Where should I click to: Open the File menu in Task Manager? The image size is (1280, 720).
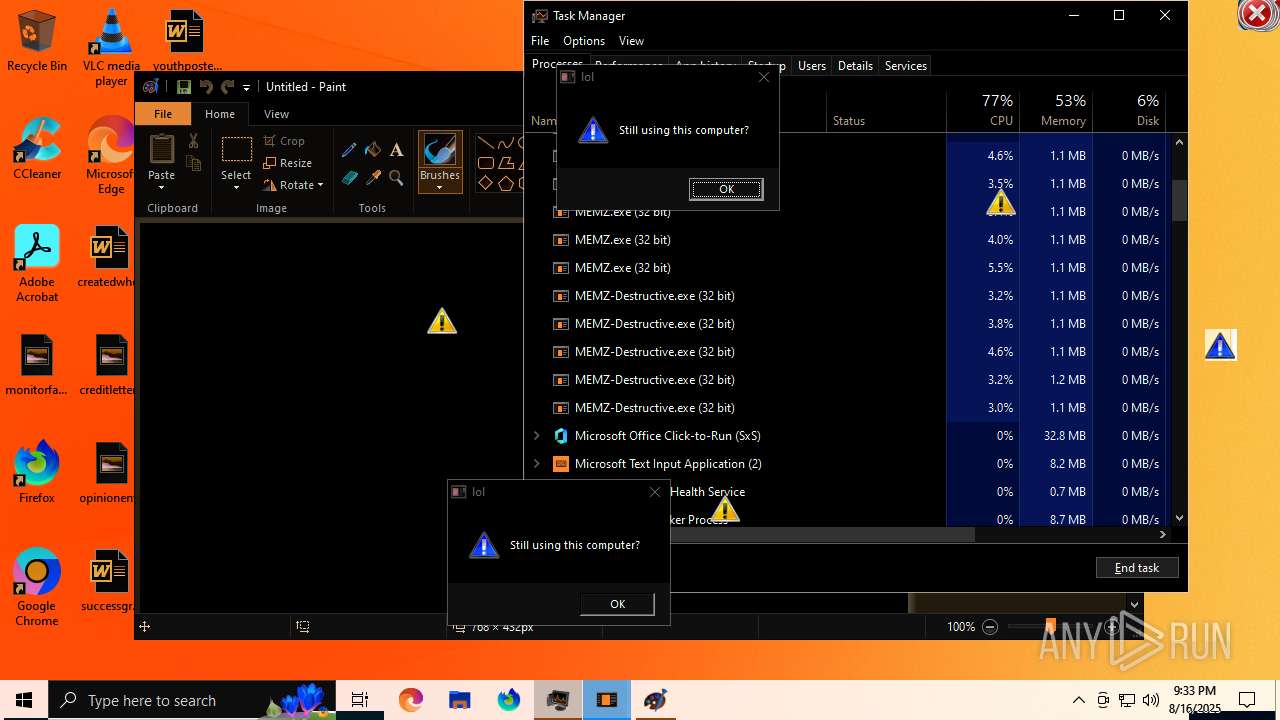click(x=540, y=41)
